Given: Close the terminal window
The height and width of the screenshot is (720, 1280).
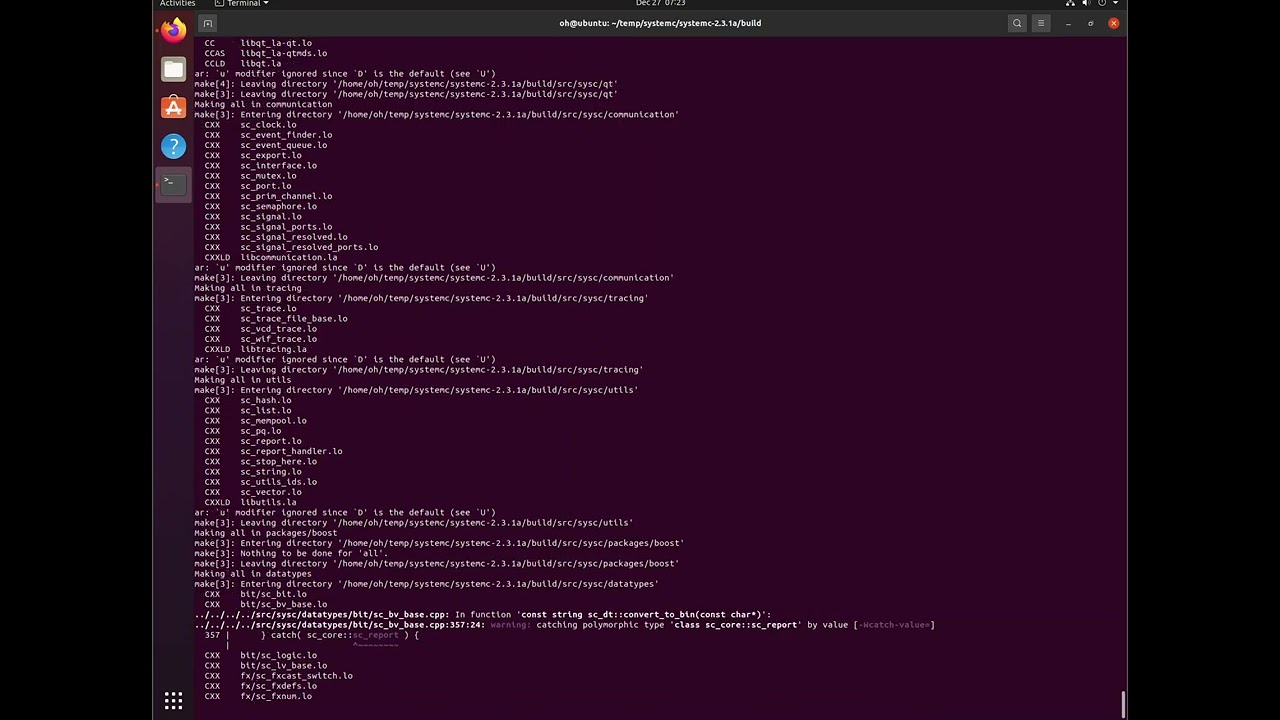Looking at the screenshot, I should click(1113, 23).
